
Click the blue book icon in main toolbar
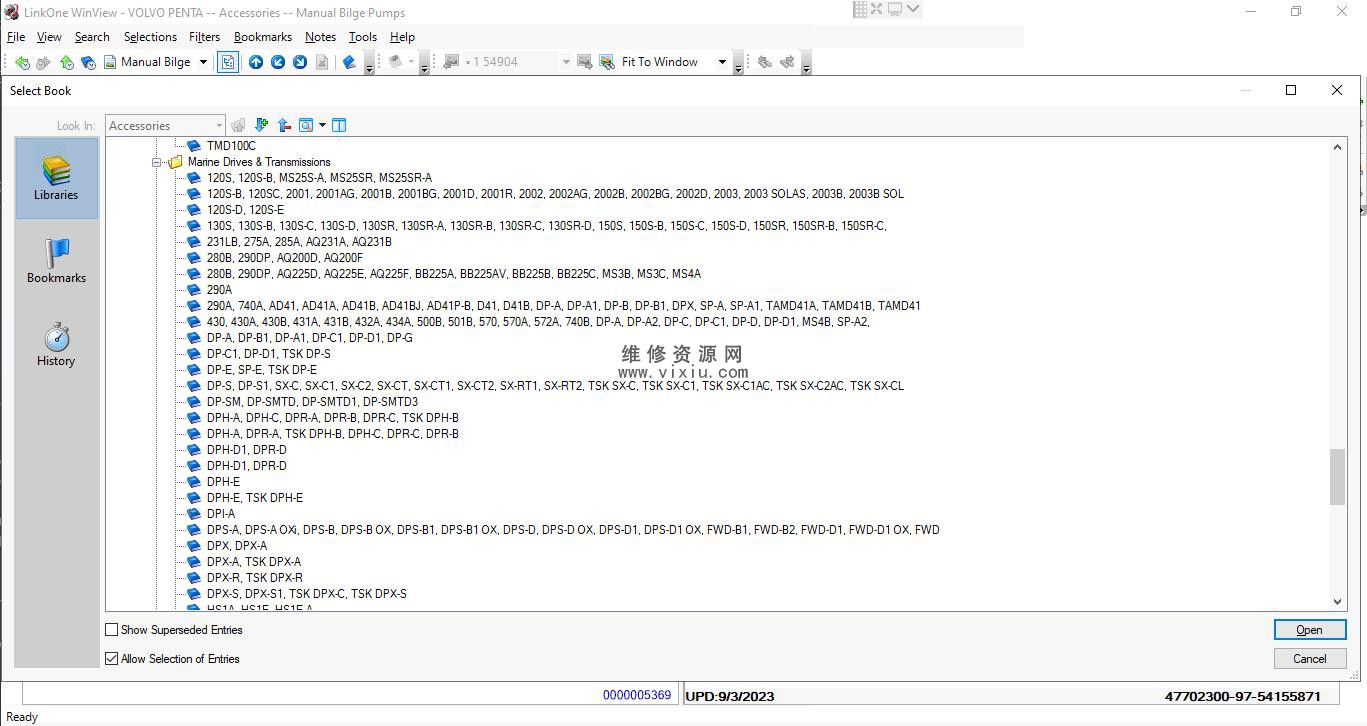tap(349, 62)
